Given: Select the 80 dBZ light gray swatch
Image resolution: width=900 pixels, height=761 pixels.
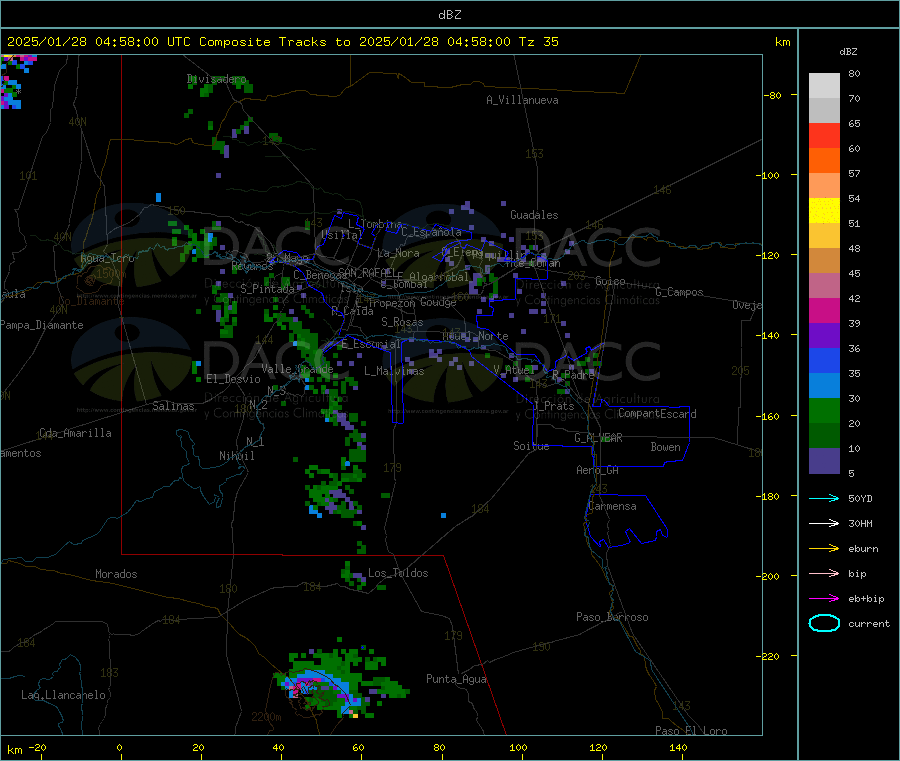Looking at the screenshot, I should pos(824,86).
